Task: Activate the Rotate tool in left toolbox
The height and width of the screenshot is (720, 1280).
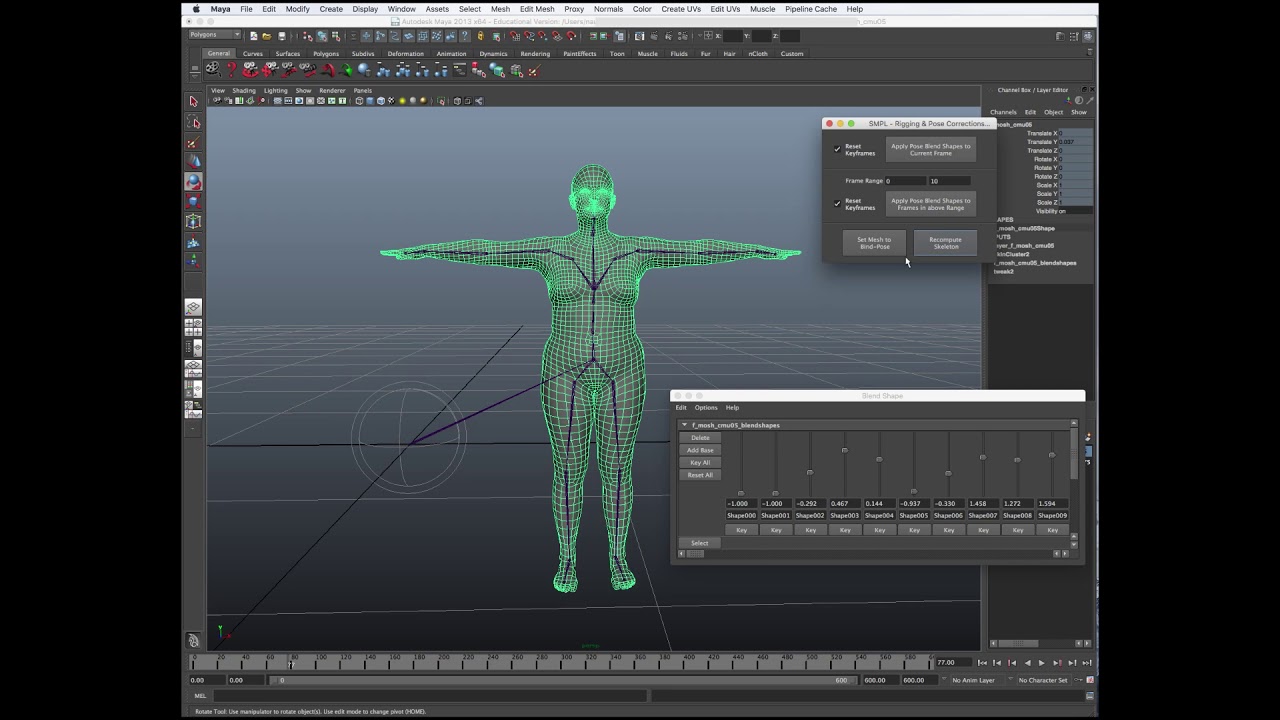Action: click(193, 181)
